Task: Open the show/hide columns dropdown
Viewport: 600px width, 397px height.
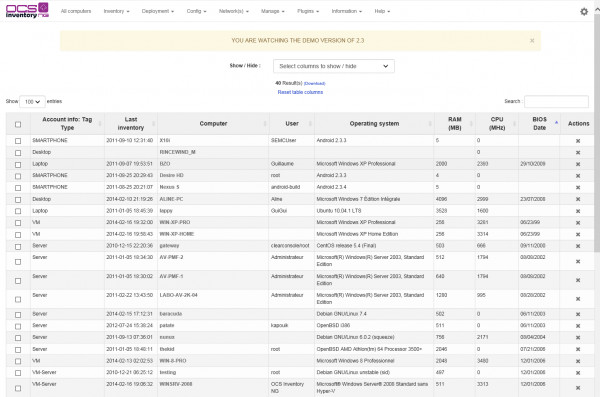Action: coord(334,66)
